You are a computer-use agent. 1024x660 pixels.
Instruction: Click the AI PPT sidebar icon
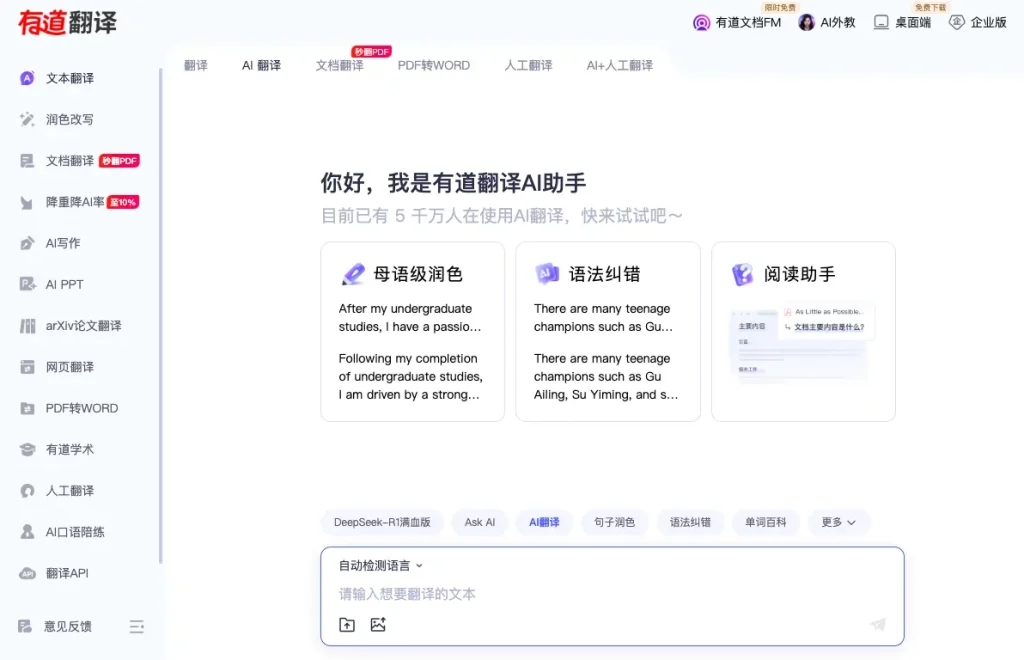pyautogui.click(x=27, y=285)
